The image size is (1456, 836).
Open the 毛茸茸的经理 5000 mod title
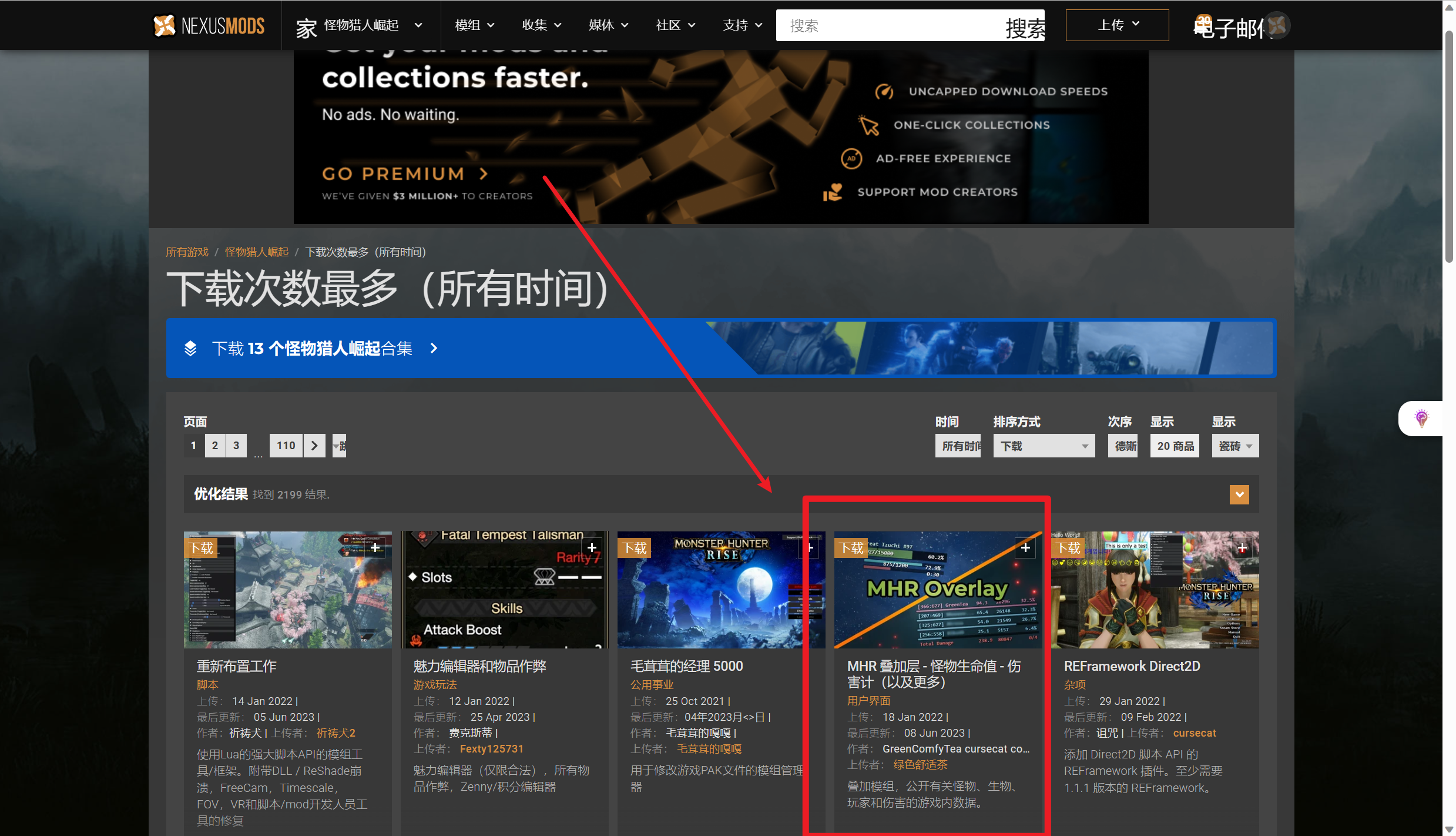(686, 666)
